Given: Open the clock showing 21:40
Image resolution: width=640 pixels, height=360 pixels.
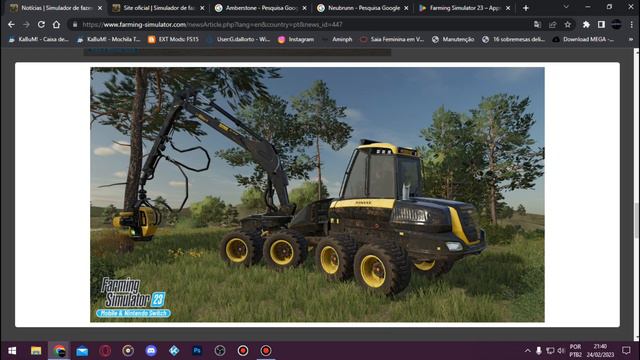Looking at the screenshot, I should (600, 351).
